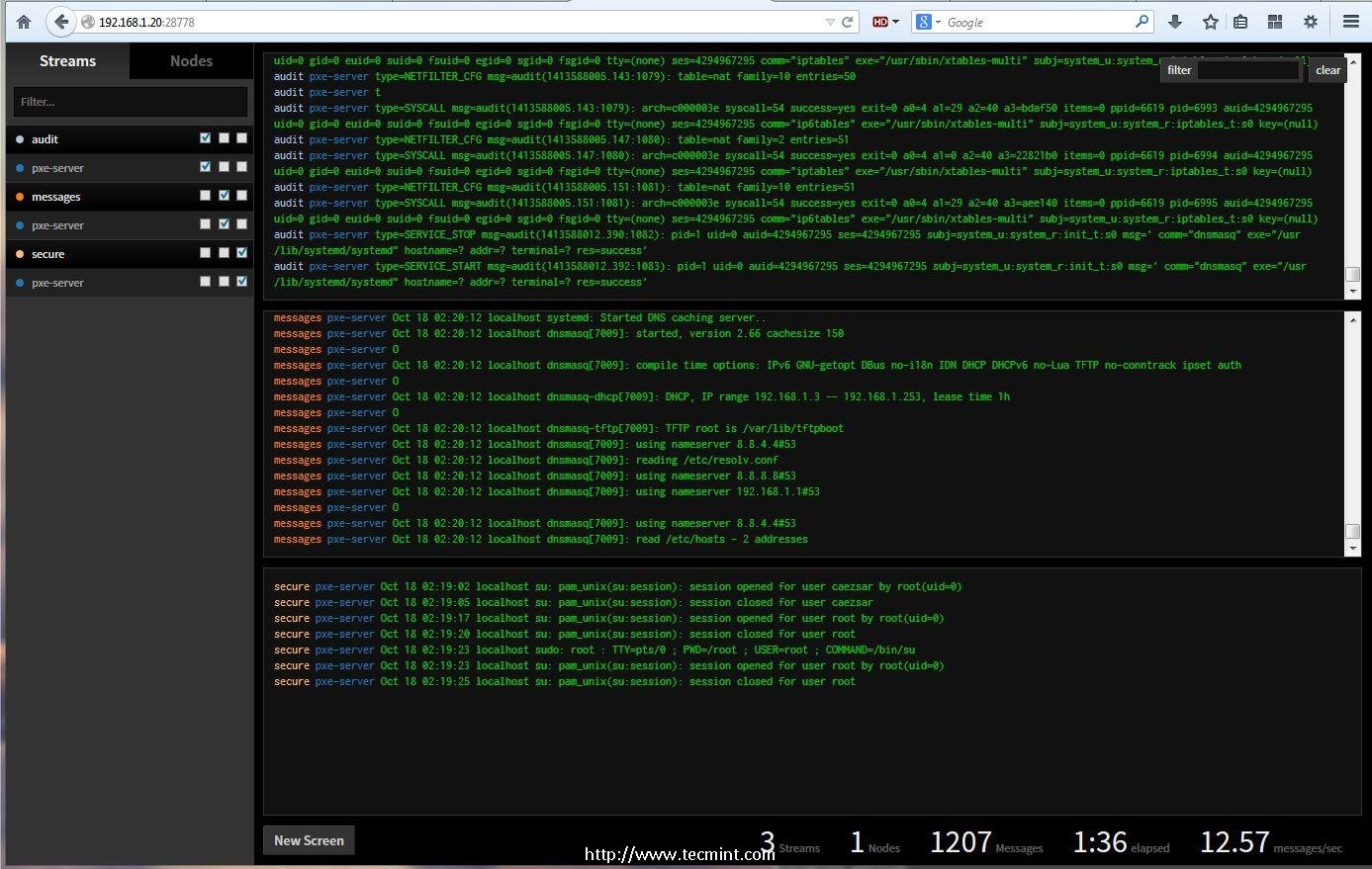The width and height of the screenshot is (1372, 869).
Task: Bookmark this page with the star icon
Action: pyautogui.click(x=1210, y=22)
